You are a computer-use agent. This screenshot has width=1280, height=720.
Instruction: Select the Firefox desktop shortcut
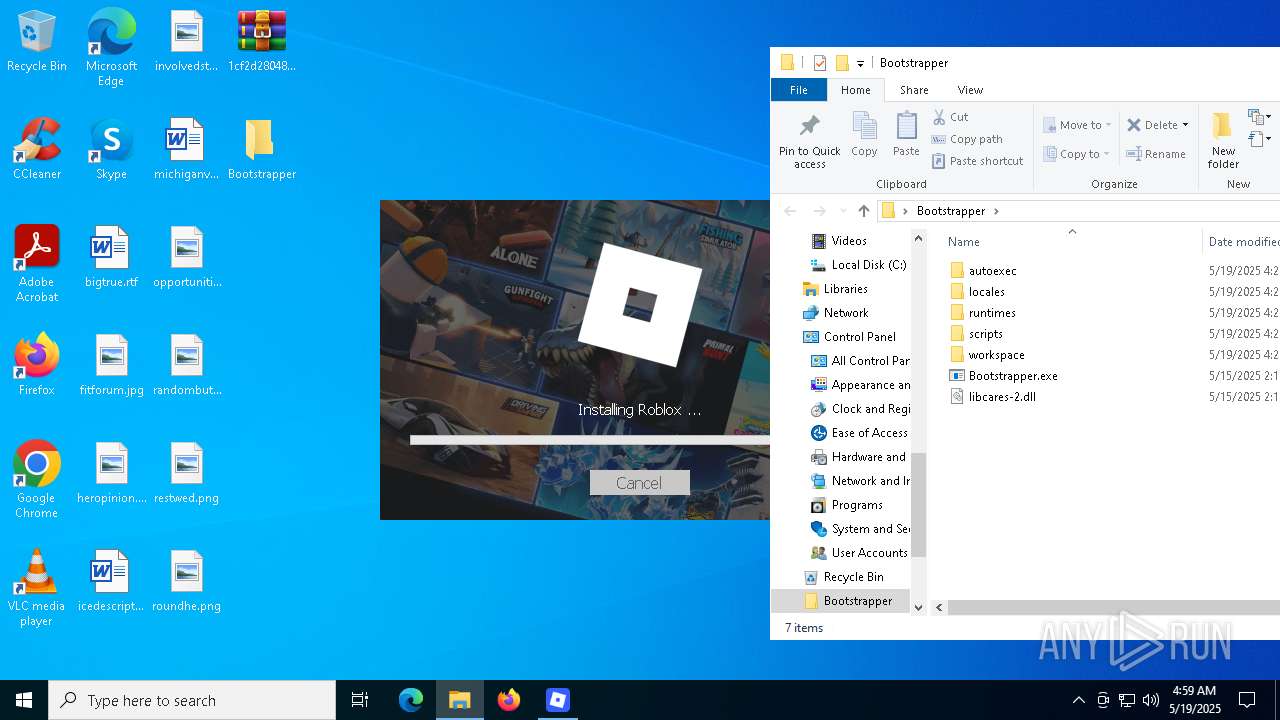[x=37, y=365]
